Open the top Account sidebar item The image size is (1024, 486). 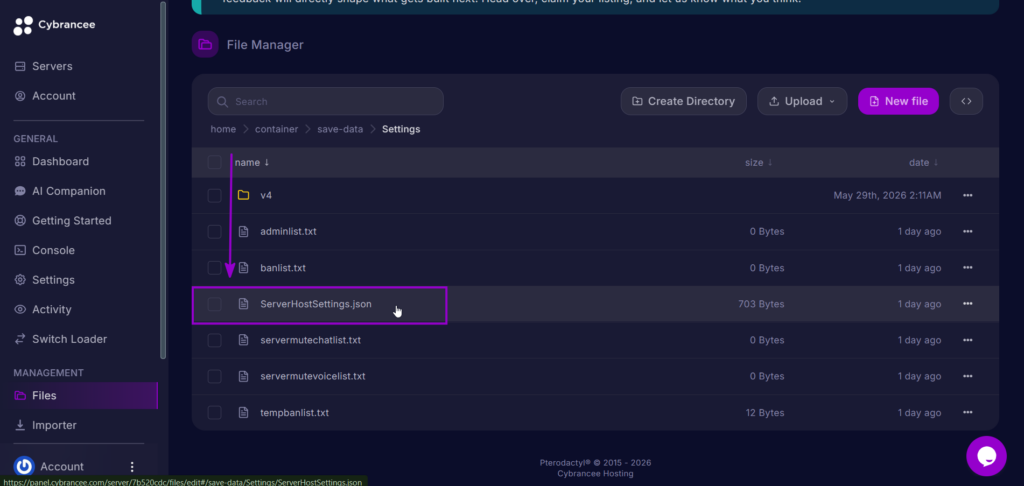46,96
